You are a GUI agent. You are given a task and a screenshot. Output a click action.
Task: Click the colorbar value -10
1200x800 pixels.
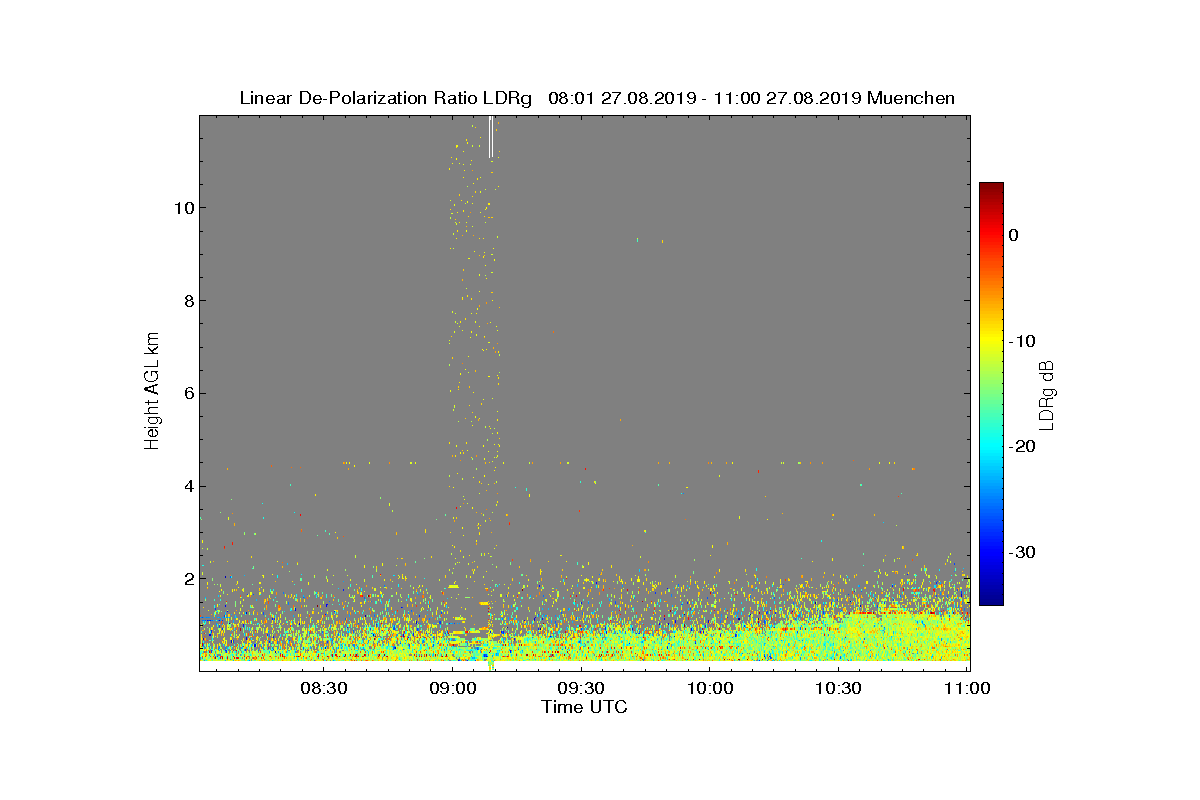point(1021,341)
